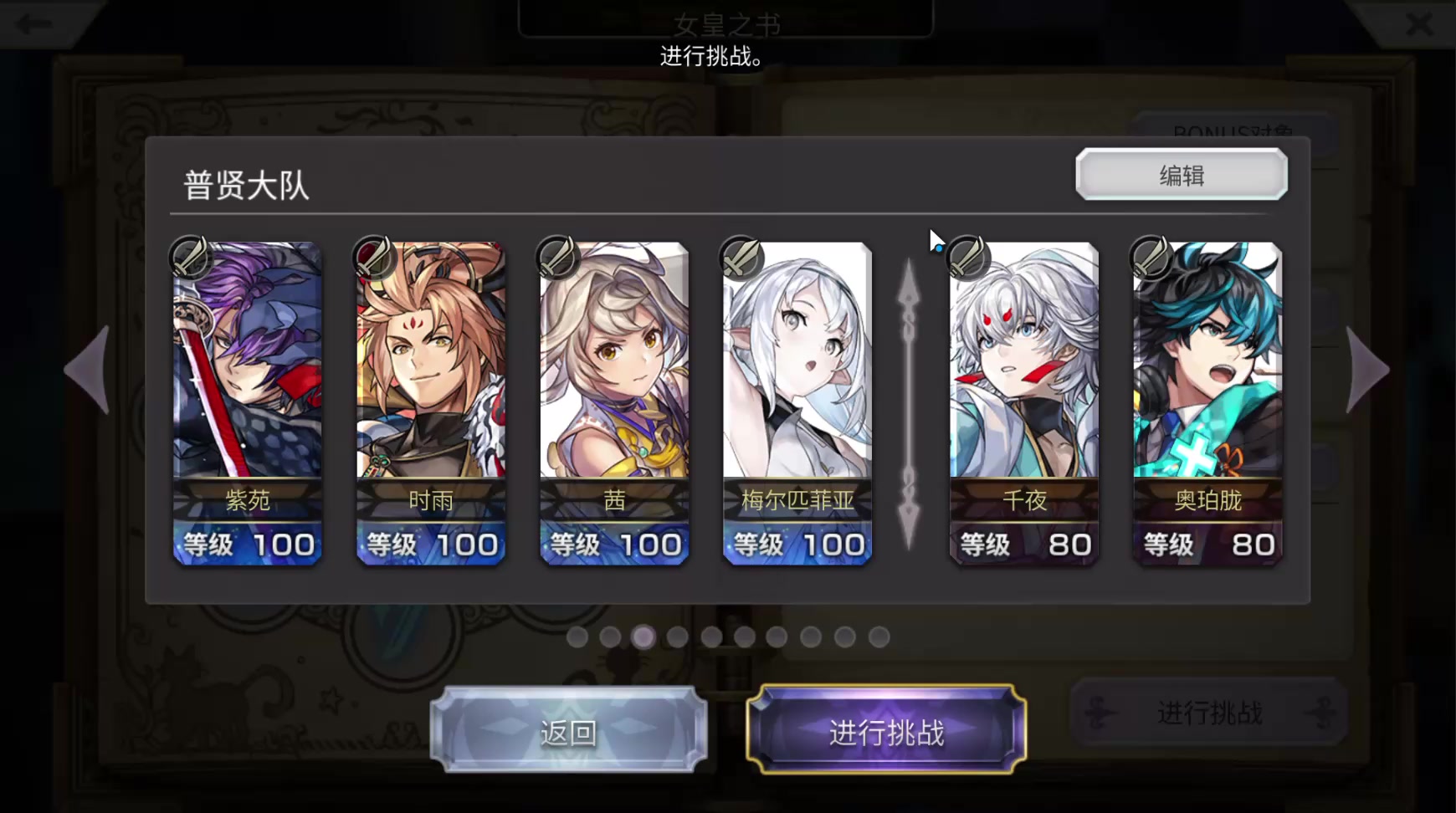Select the 紫苑 character card

pos(248,403)
